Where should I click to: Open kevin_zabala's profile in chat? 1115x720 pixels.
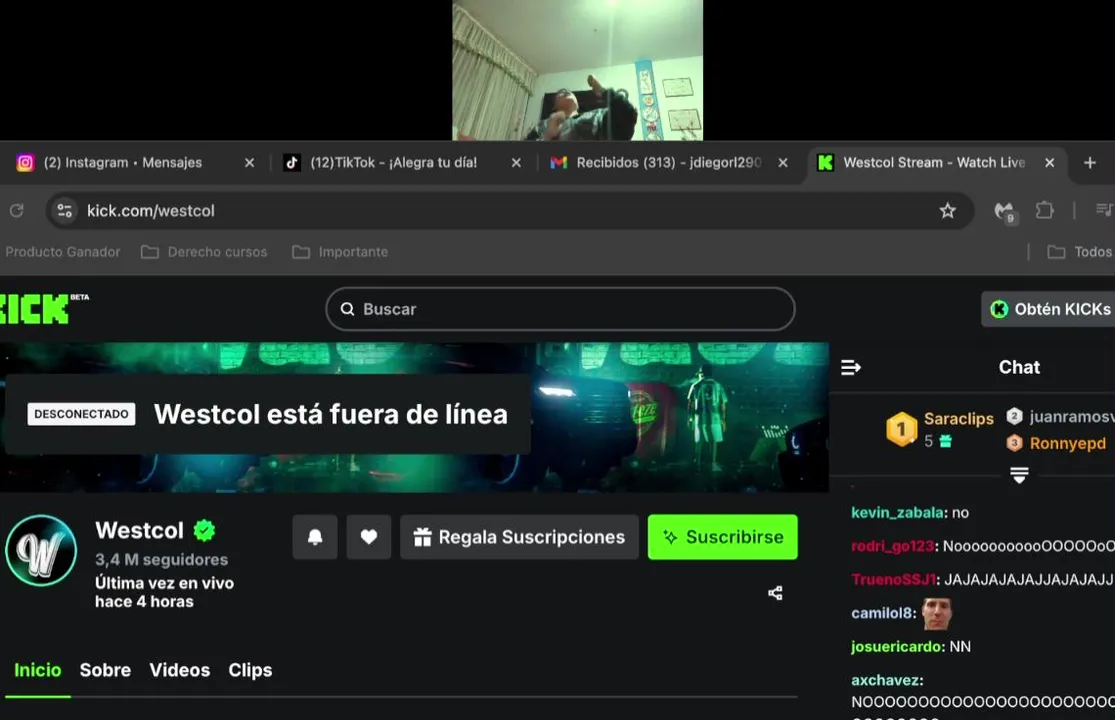[897, 512]
